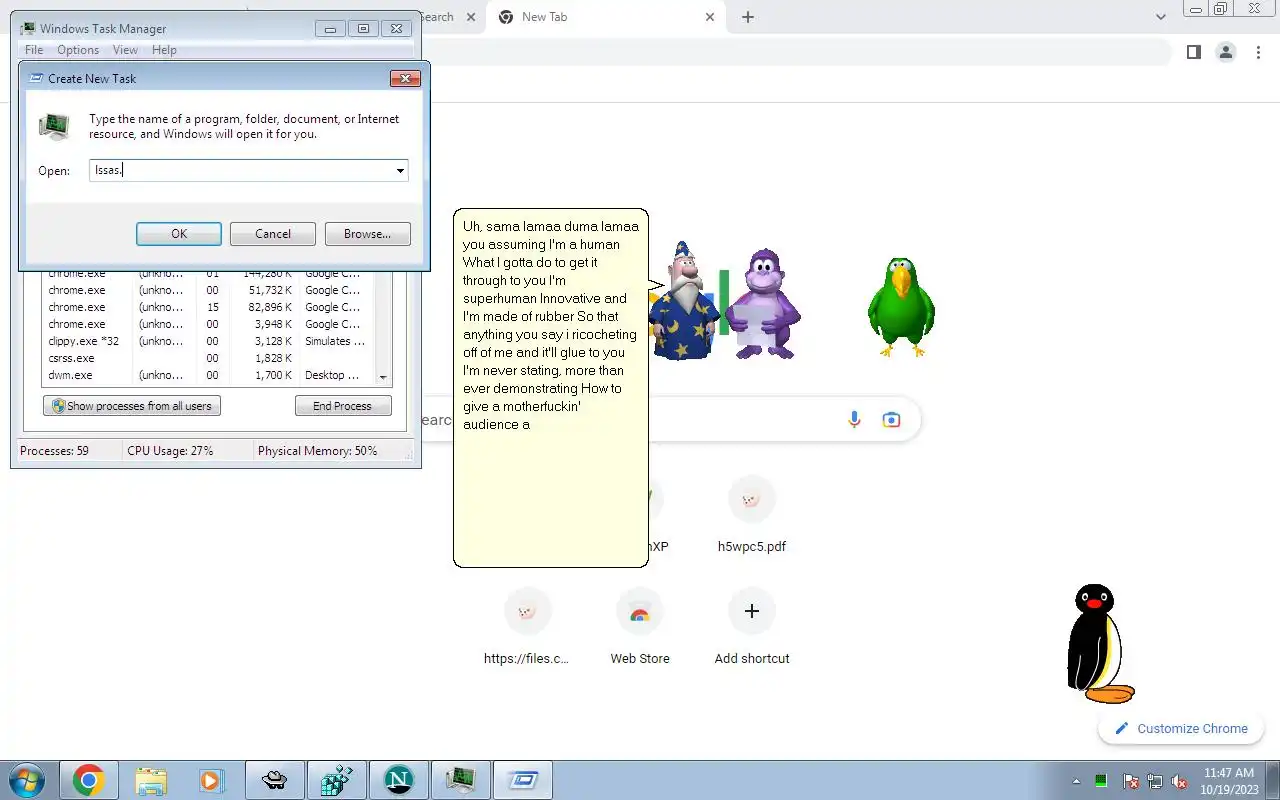Click the Task Manager CPU meter tray icon
1280x800 pixels.
[x=1101, y=781]
